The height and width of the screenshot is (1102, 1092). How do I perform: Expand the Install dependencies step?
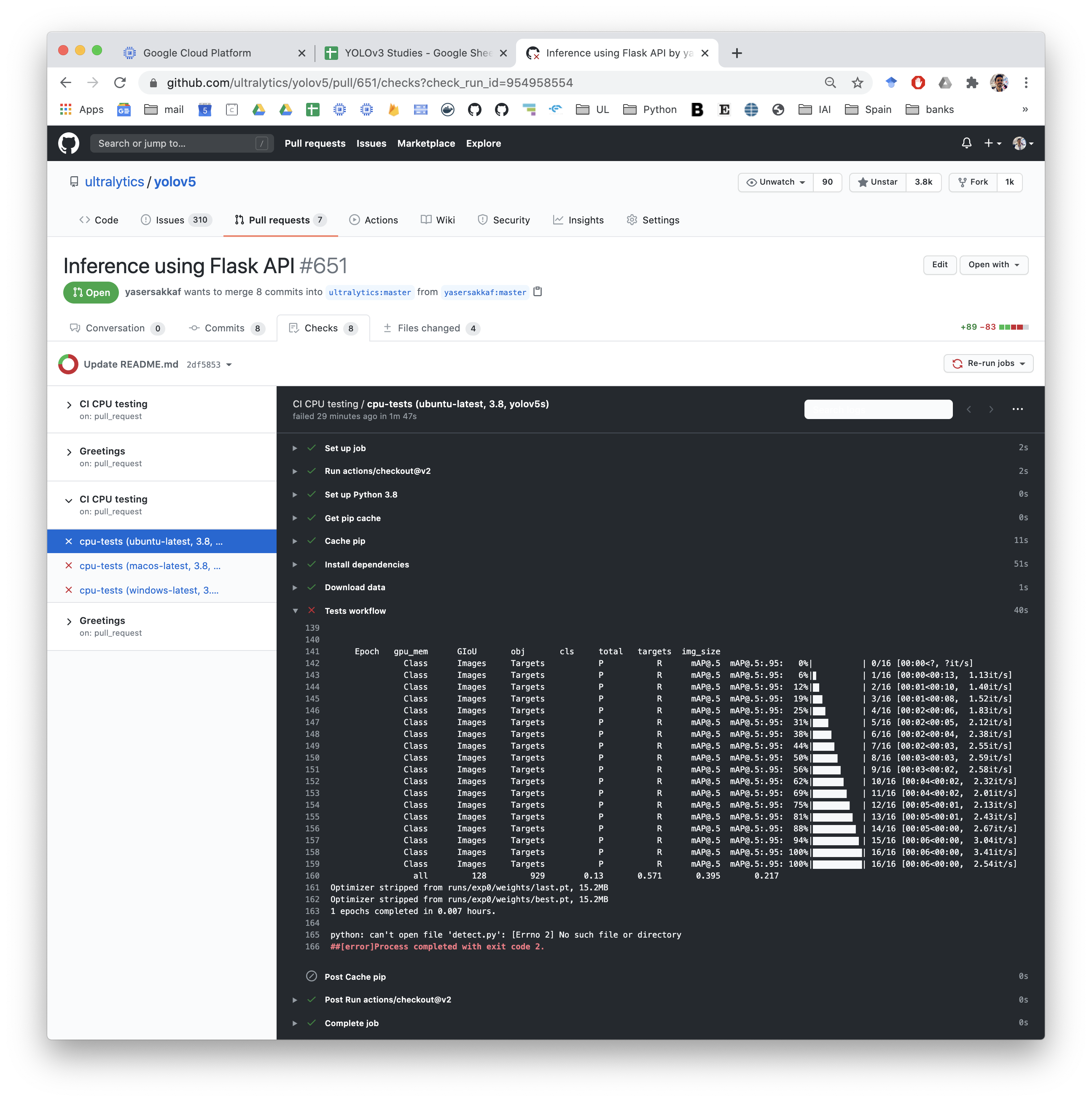pos(296,564)
